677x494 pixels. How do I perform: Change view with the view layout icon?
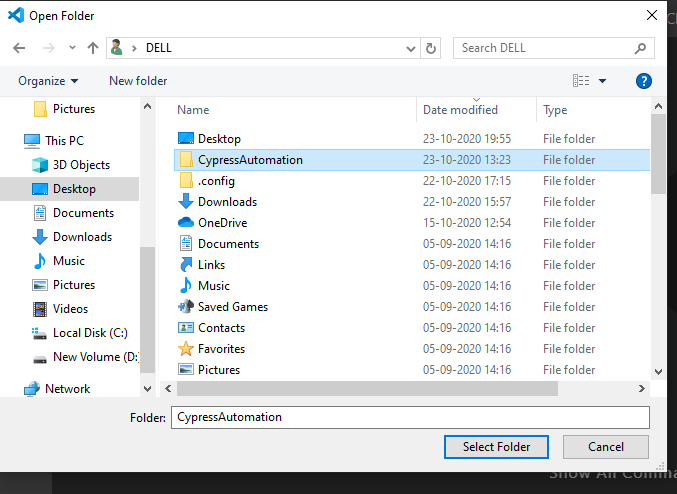tap(581, 81)
